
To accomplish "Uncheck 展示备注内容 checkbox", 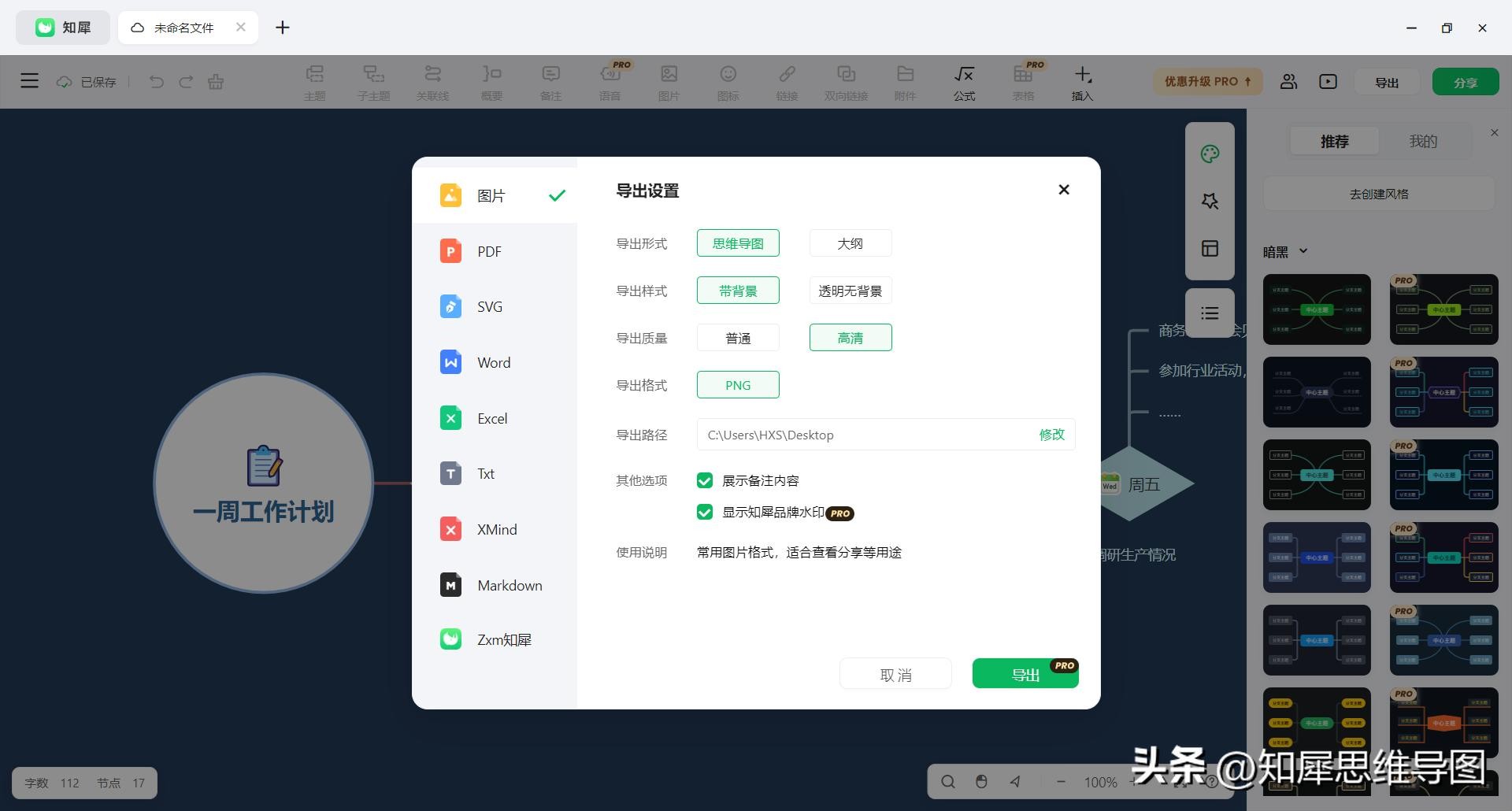I will pos(705,480).
